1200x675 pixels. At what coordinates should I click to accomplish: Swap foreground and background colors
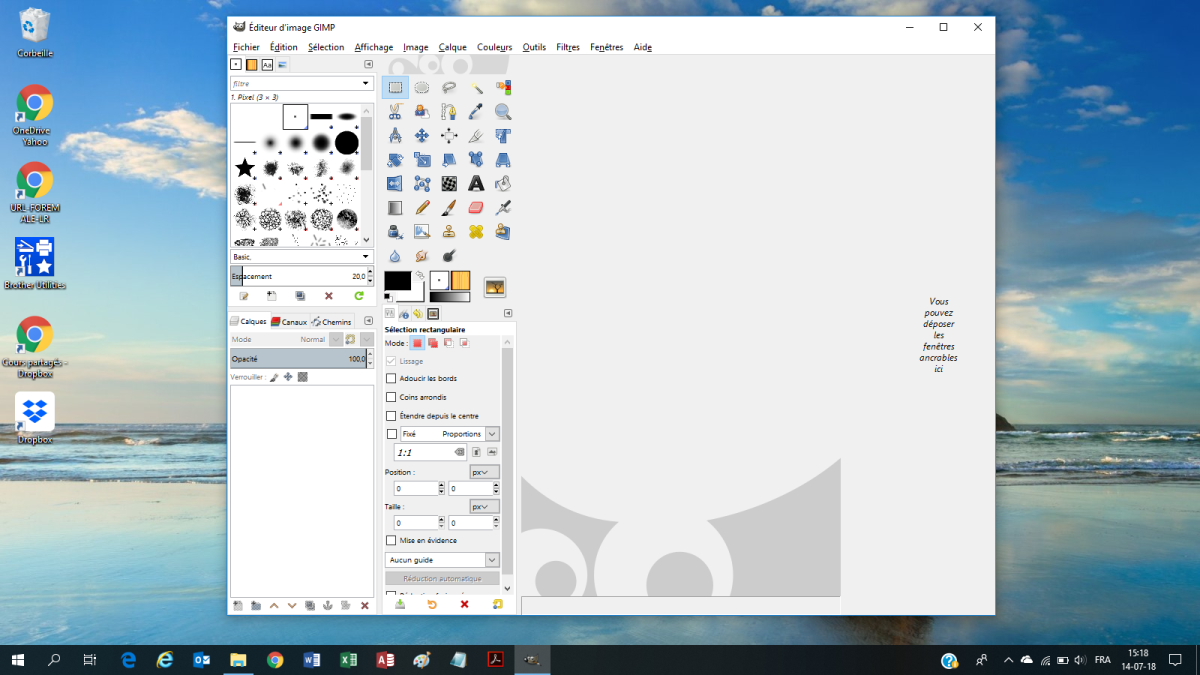click(420, 274)
